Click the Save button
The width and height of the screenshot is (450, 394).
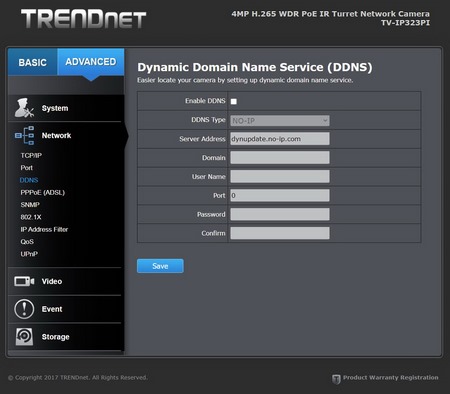point(160,266)
